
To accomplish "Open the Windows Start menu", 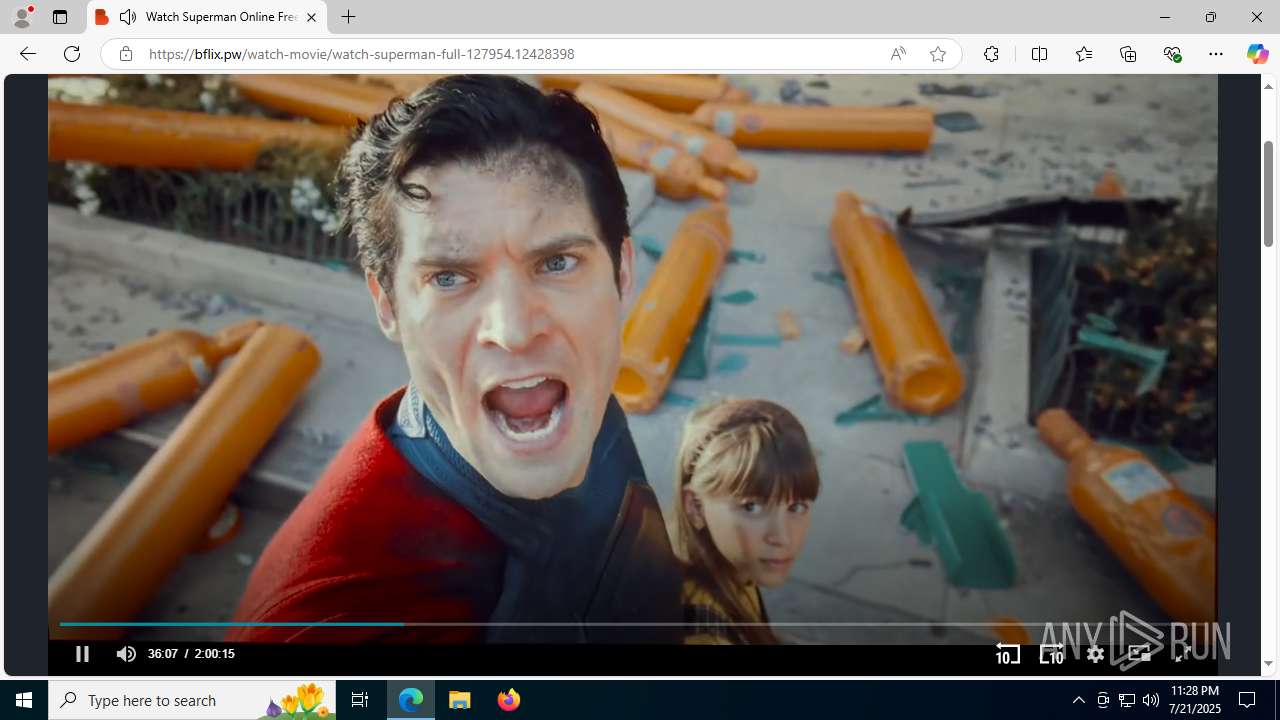I will 24,700.
